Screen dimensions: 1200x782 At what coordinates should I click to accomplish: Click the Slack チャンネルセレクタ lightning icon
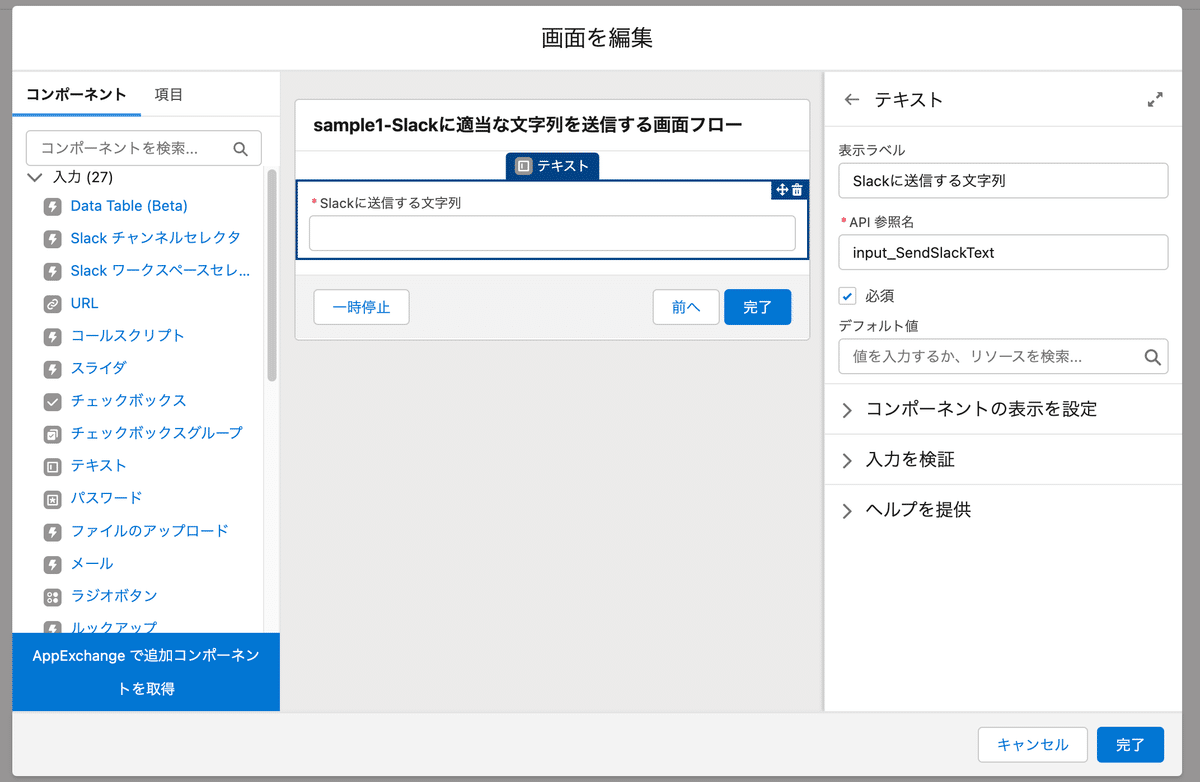[x=53, y=238]
